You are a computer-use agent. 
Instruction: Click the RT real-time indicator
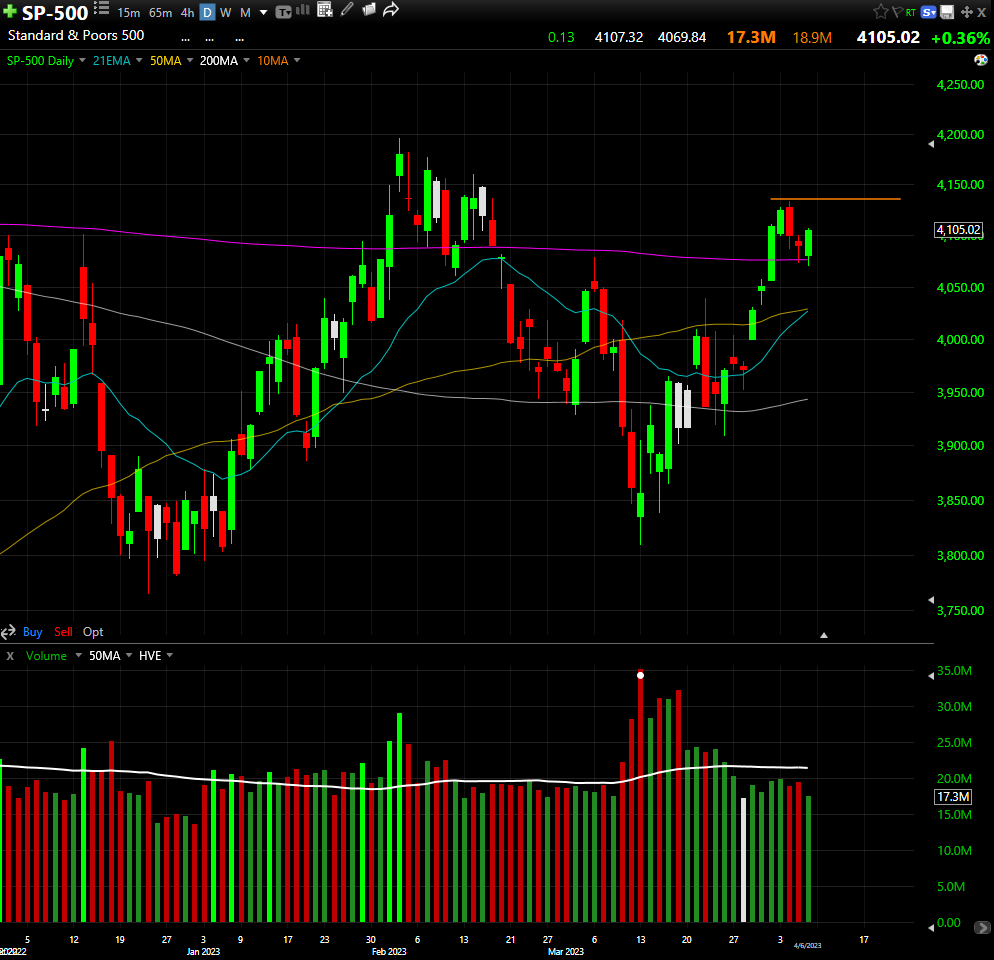click(911, 12)
